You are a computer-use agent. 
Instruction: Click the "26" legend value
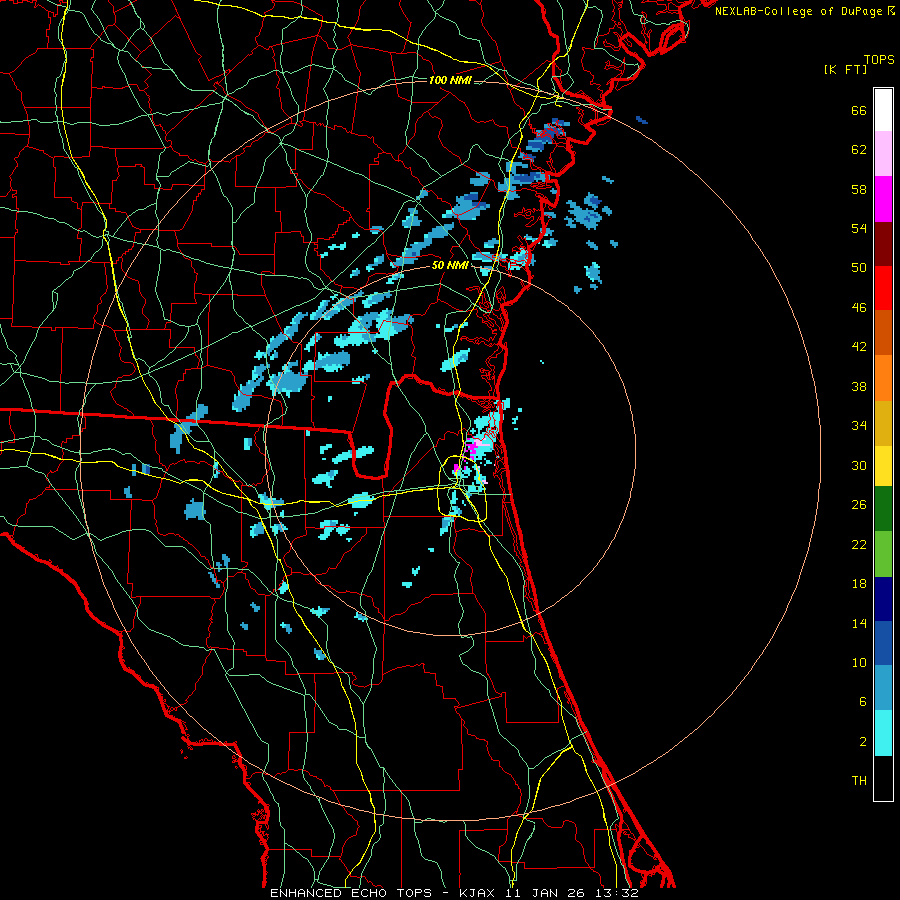[859, 505]
